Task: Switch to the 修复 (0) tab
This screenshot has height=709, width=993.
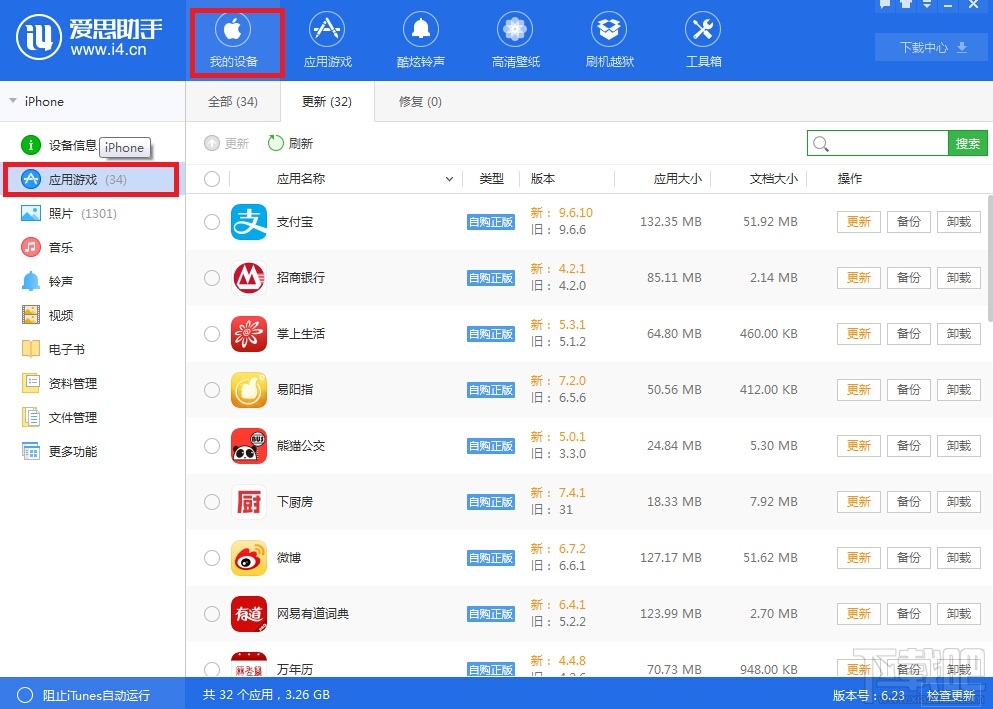Action: pos(419,101)
